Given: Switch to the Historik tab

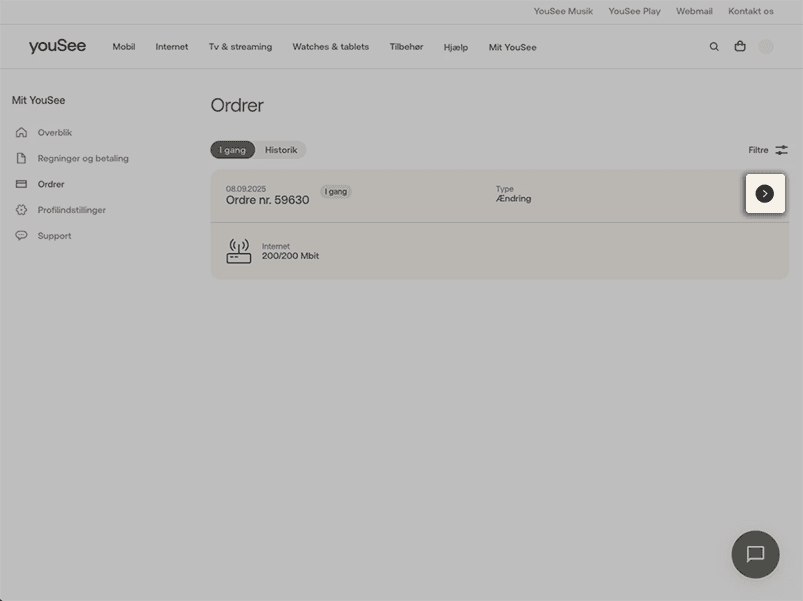Looking at the screenshot, I should [x=281, y=150].
